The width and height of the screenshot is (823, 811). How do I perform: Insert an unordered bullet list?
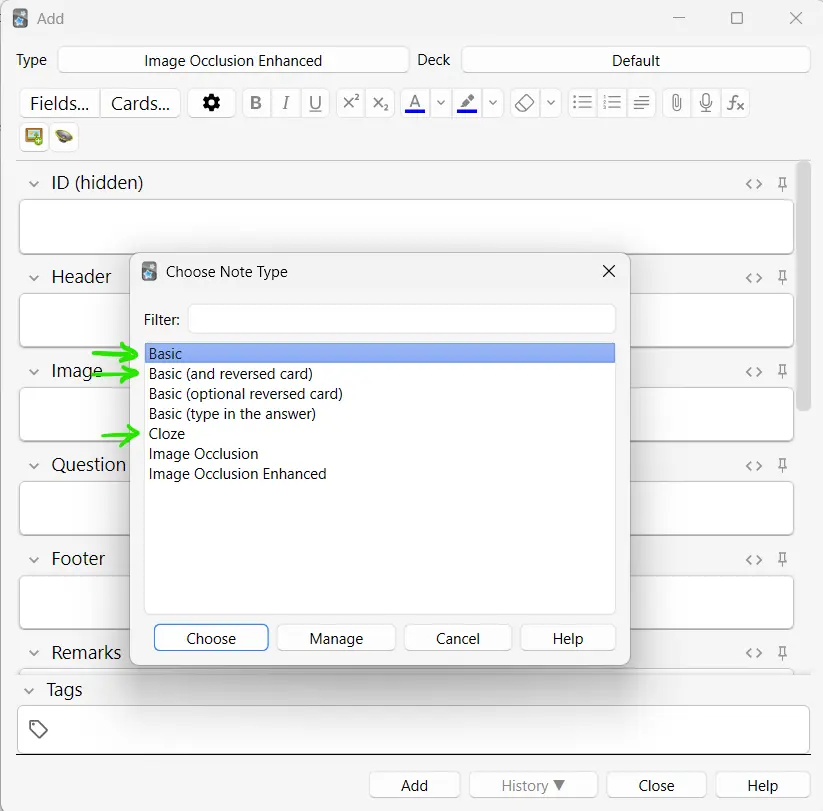pos(582,103)
